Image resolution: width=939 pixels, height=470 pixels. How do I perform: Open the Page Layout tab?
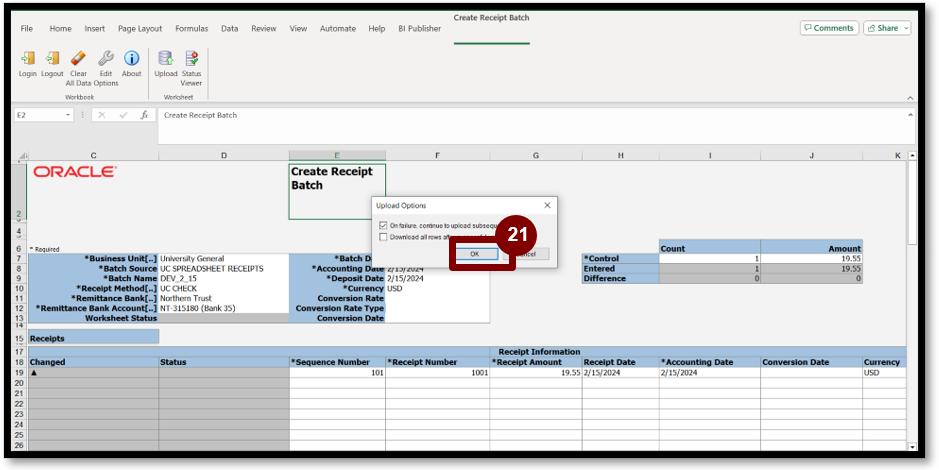140,28
